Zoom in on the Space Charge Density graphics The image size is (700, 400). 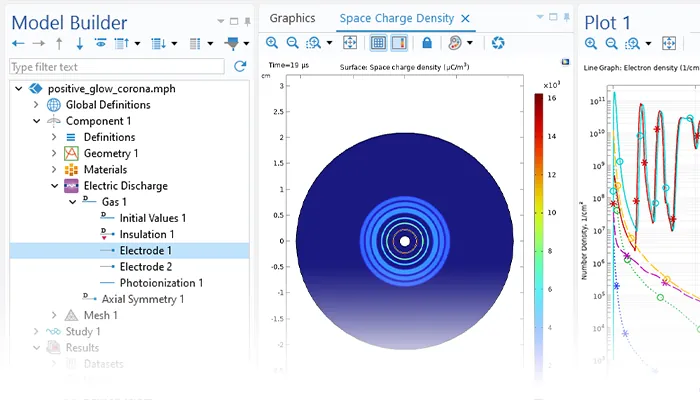(272, 43)
